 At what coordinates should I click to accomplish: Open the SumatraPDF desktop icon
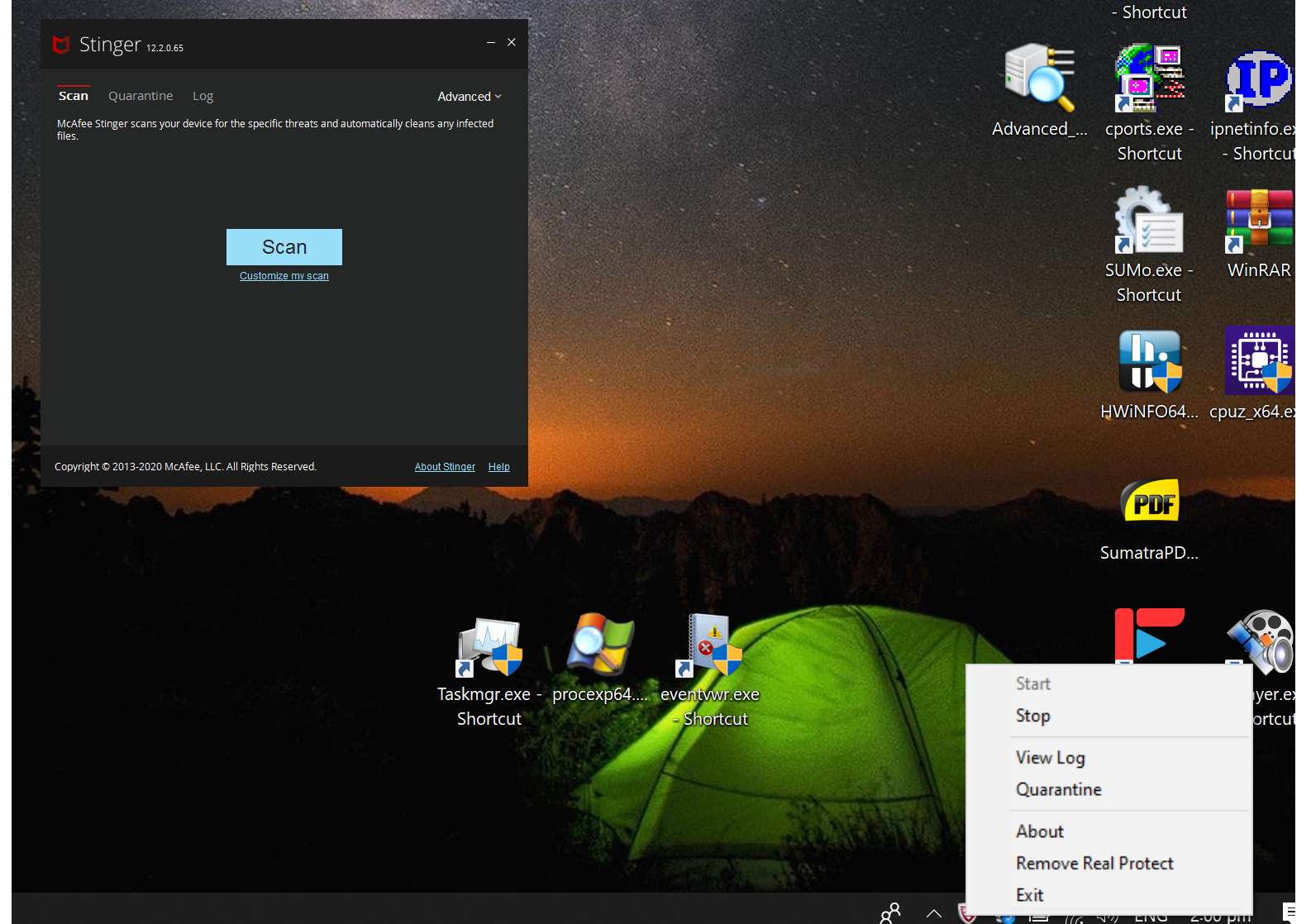coord(1149,502)
